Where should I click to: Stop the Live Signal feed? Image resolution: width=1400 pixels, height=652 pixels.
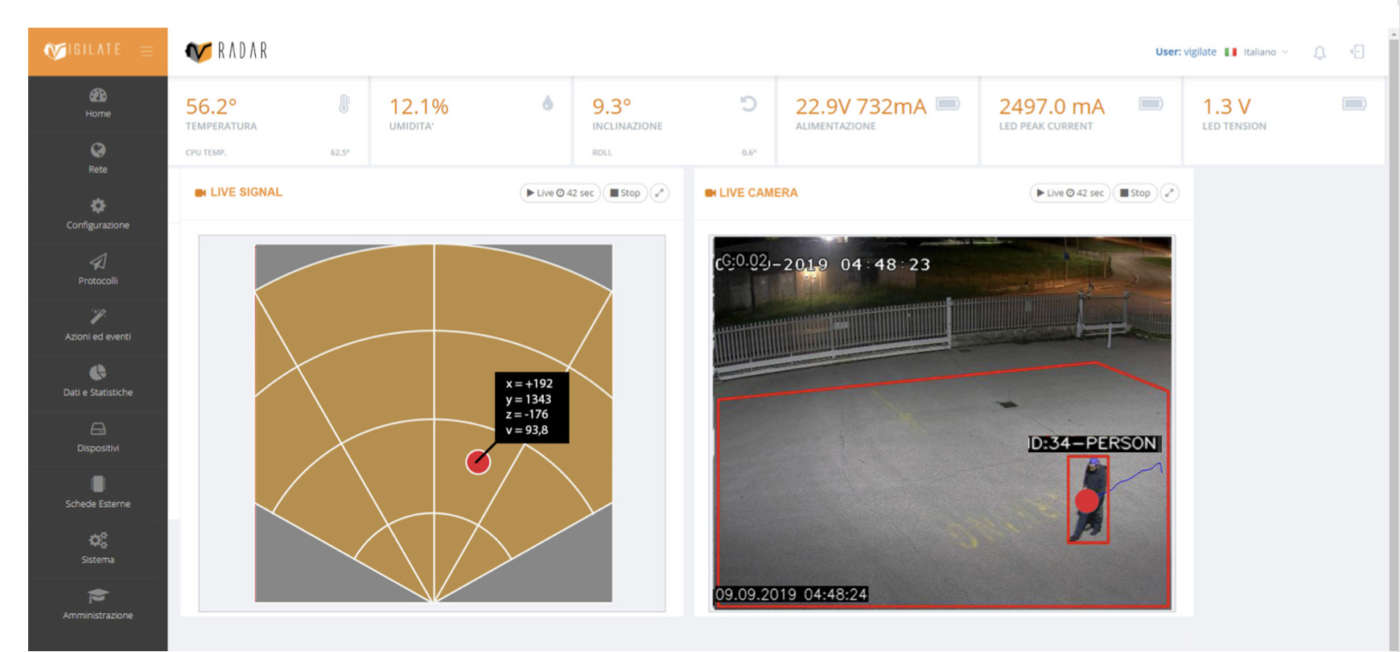tap(625, 193)
